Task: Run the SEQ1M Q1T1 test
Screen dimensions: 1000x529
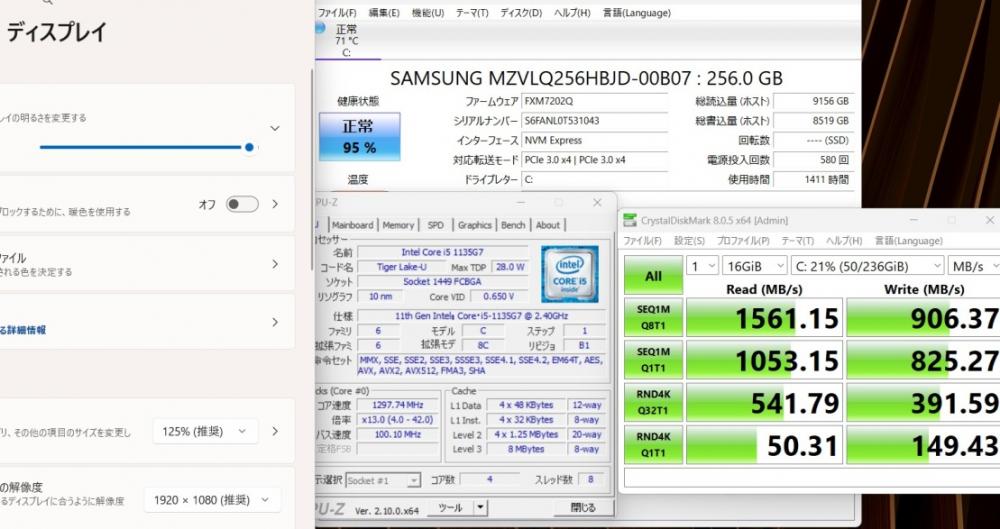Action: pyautogui.click(x=653, y=360)
